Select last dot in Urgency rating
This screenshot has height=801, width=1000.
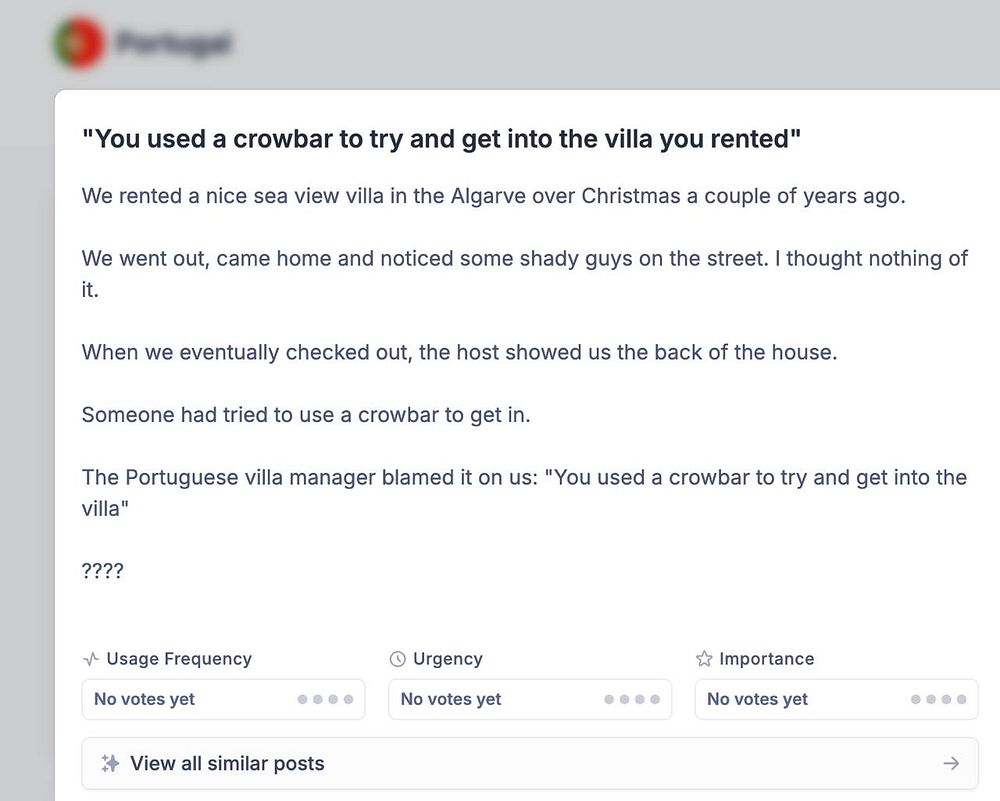click(655, 700)
